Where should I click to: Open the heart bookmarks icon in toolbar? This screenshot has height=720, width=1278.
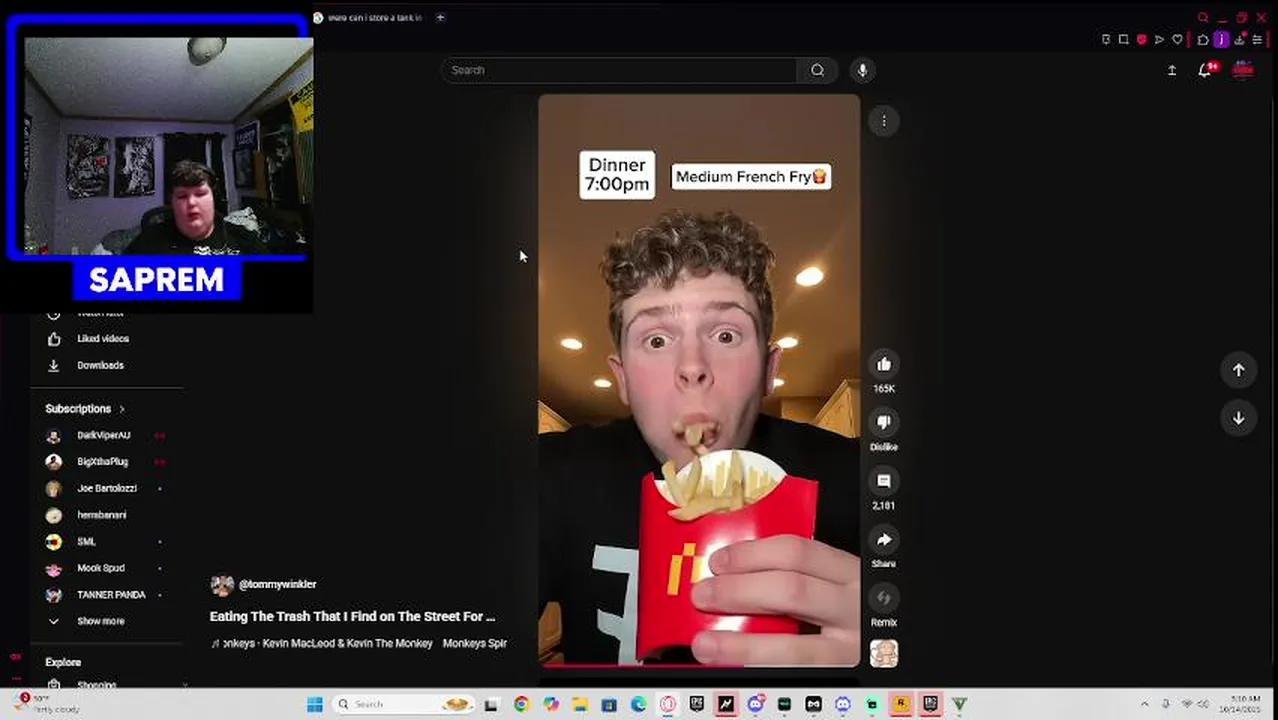click(1178, 40)
